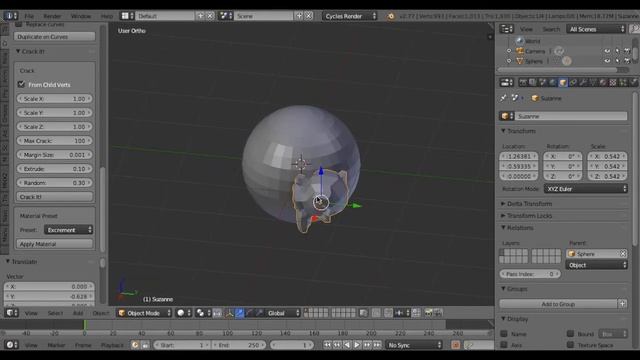Open Modifiers wrench tab icon
This screenshot has width=640, height=360.
point(583,82)
